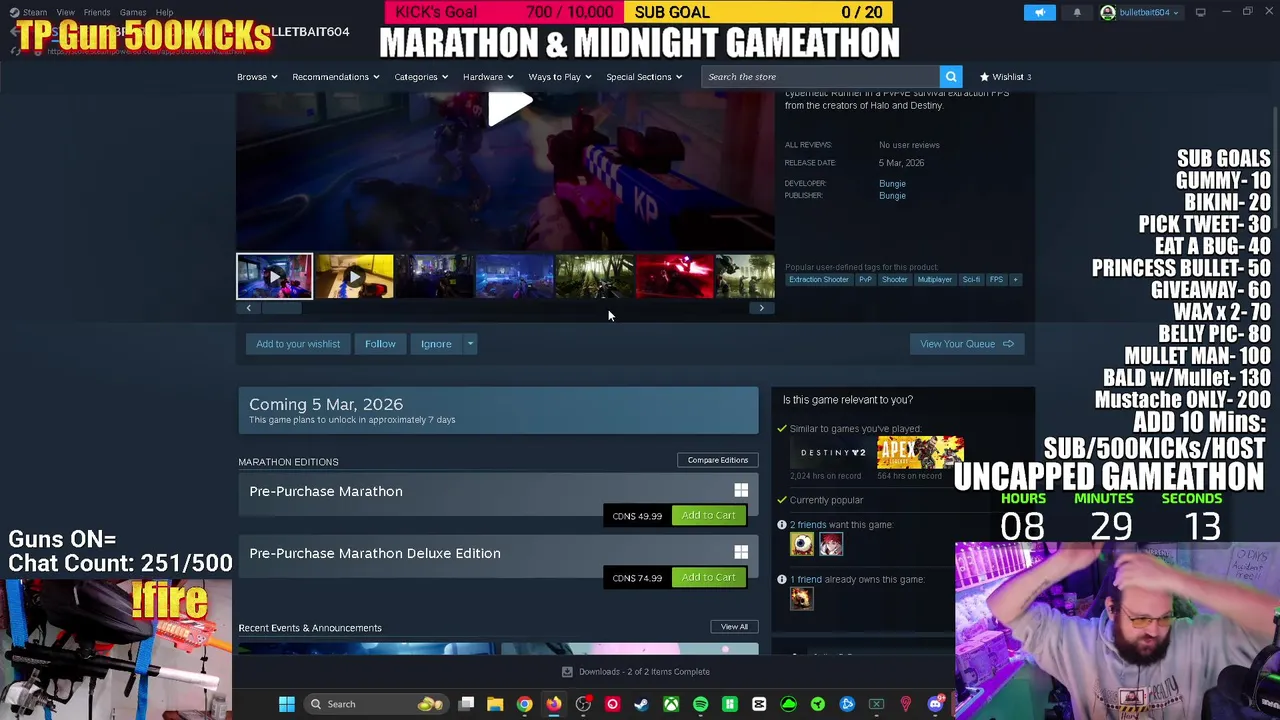1280x720 pixels.
Task: Open Spotify from the taskbar
Action: click(x=700, y=704)
